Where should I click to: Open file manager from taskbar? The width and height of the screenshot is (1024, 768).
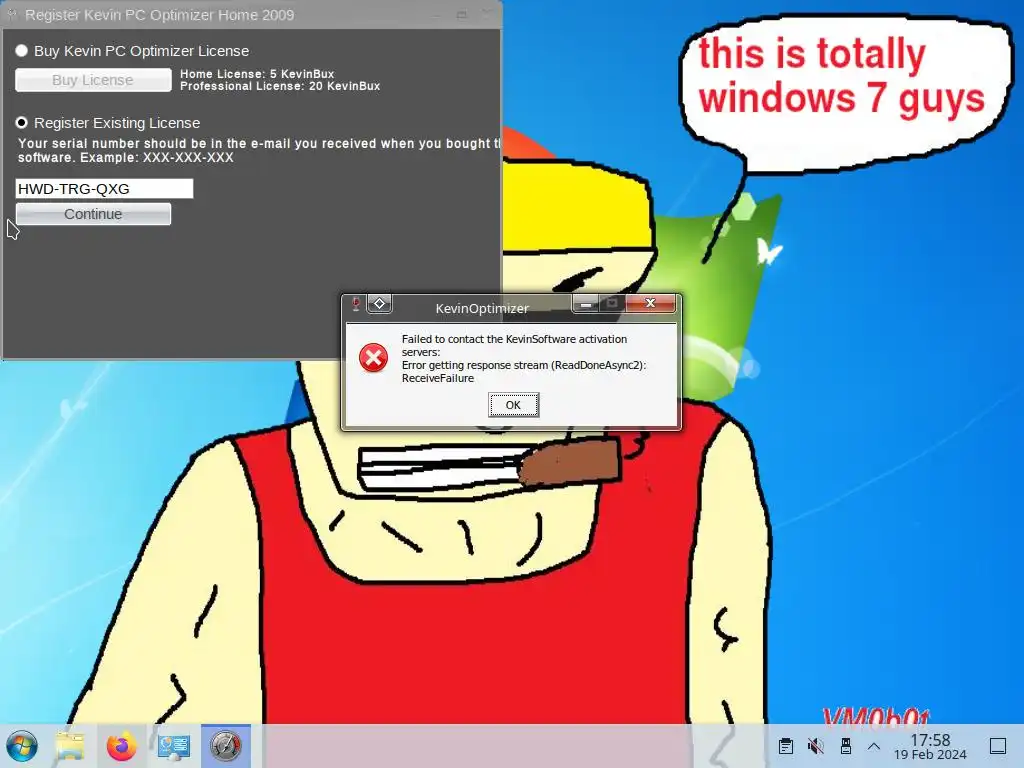(x=70, y=746)
